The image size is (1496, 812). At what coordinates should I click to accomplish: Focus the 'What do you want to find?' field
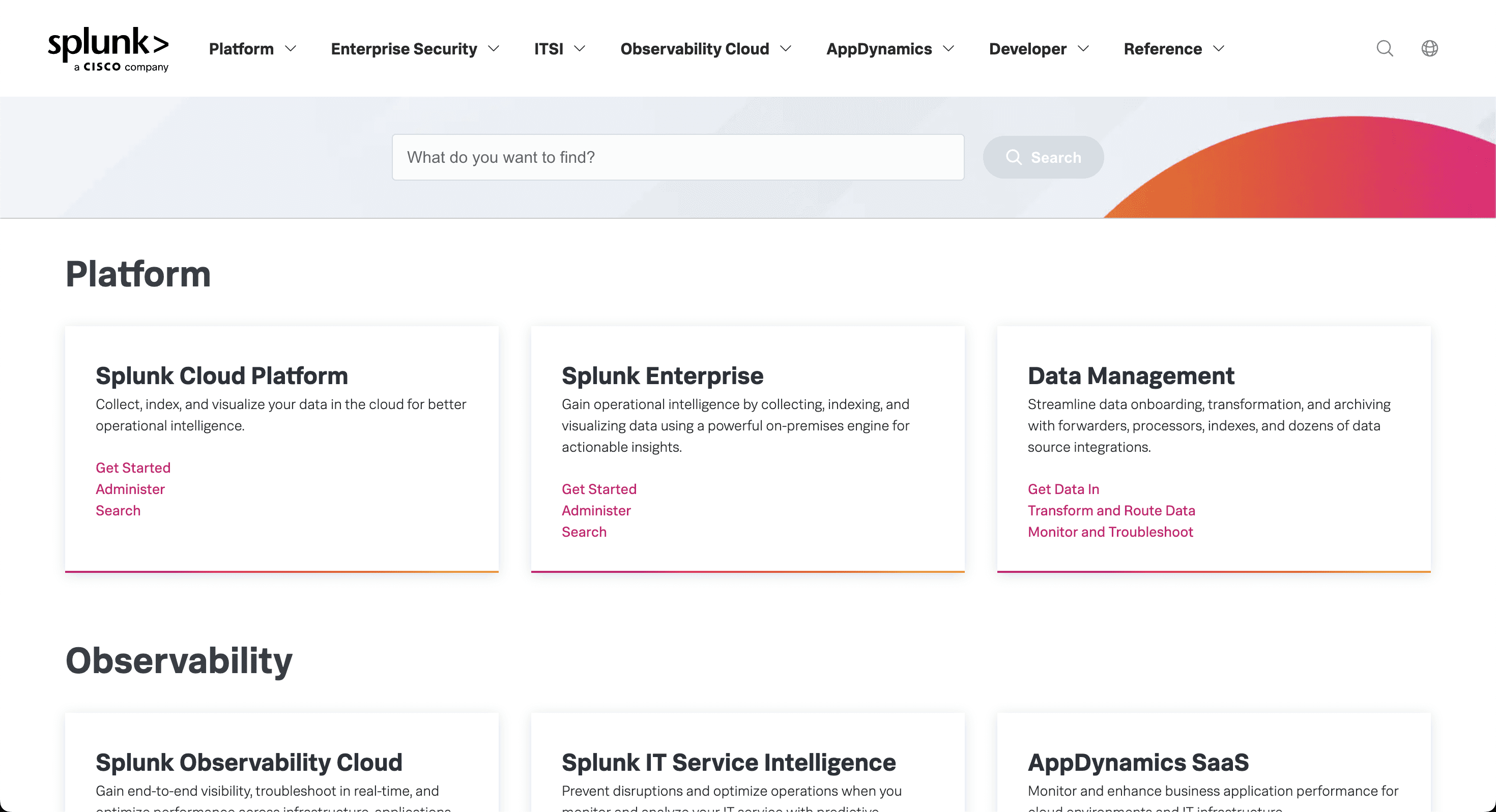pos(678,157)
